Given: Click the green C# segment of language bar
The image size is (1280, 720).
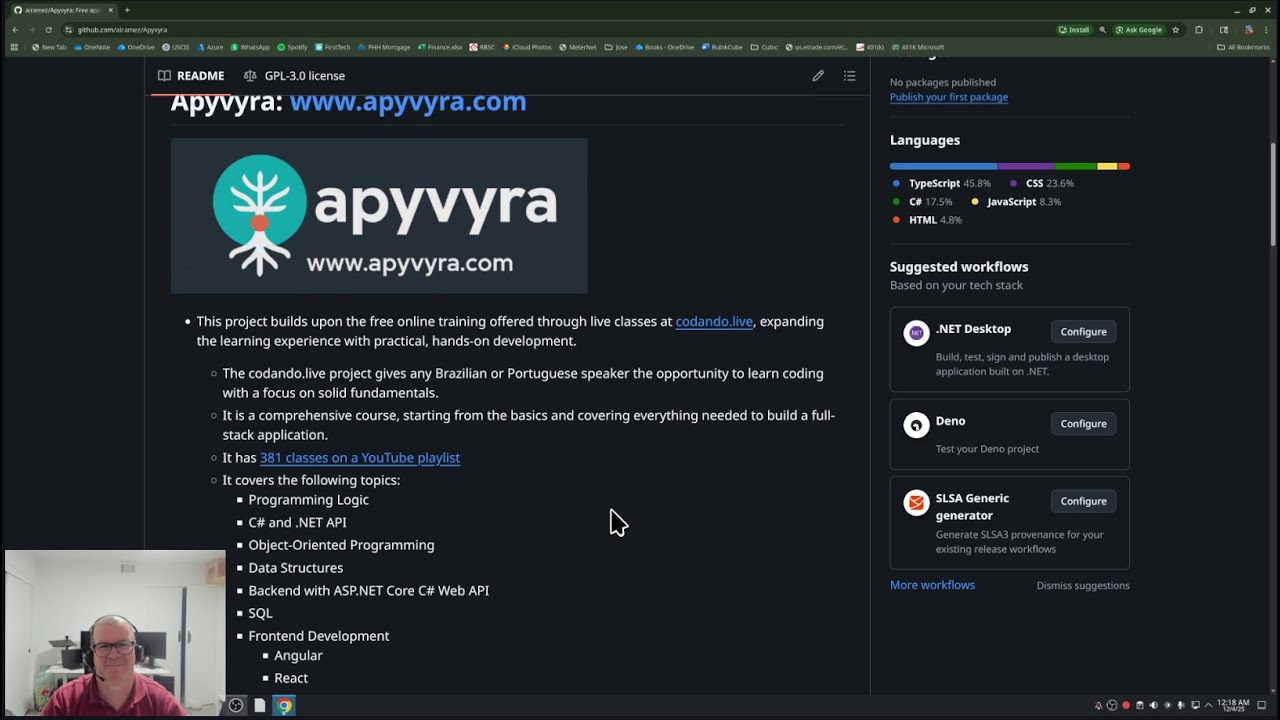Looking at the screenshot, I should click(x=1076, y=166).
